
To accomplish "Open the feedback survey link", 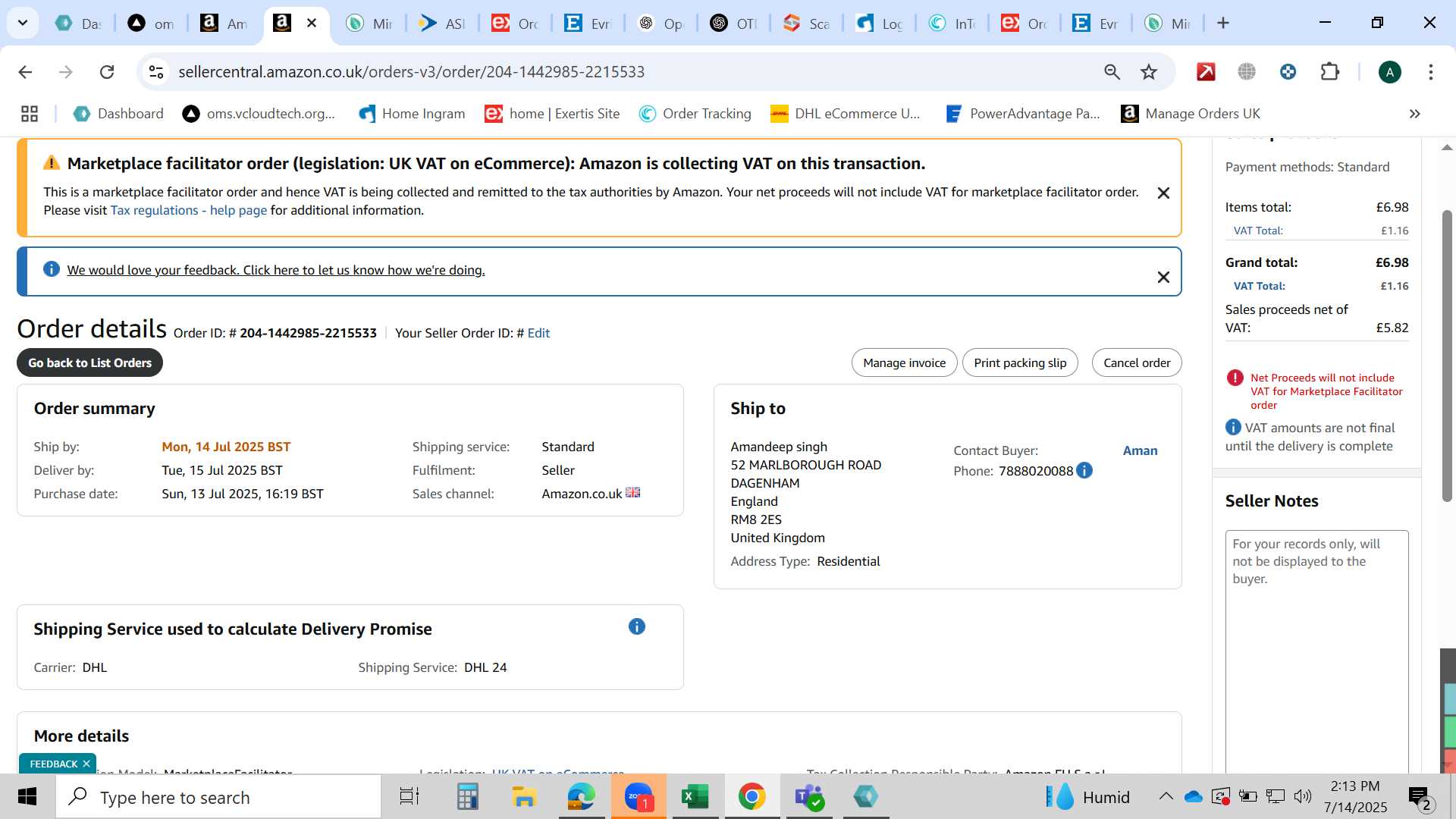I will [x=276, y=270].
